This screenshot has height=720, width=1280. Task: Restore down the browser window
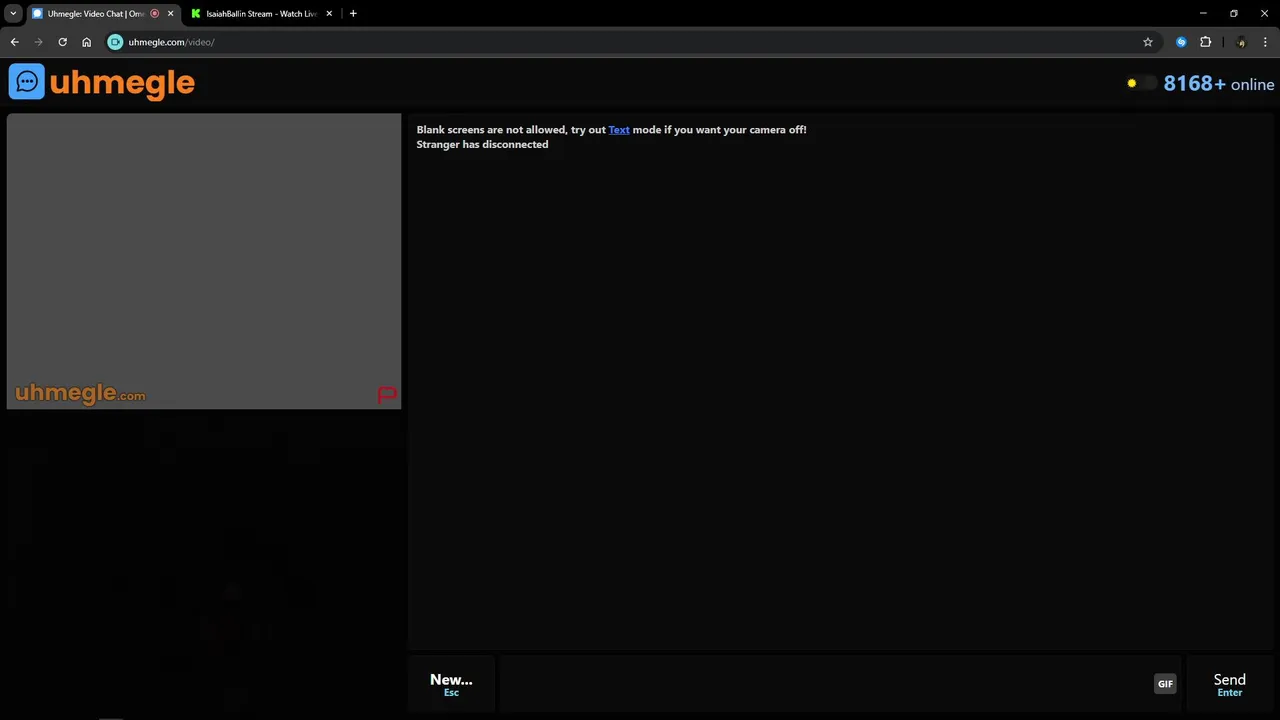pyautogui.click(x=1234, y=14)
